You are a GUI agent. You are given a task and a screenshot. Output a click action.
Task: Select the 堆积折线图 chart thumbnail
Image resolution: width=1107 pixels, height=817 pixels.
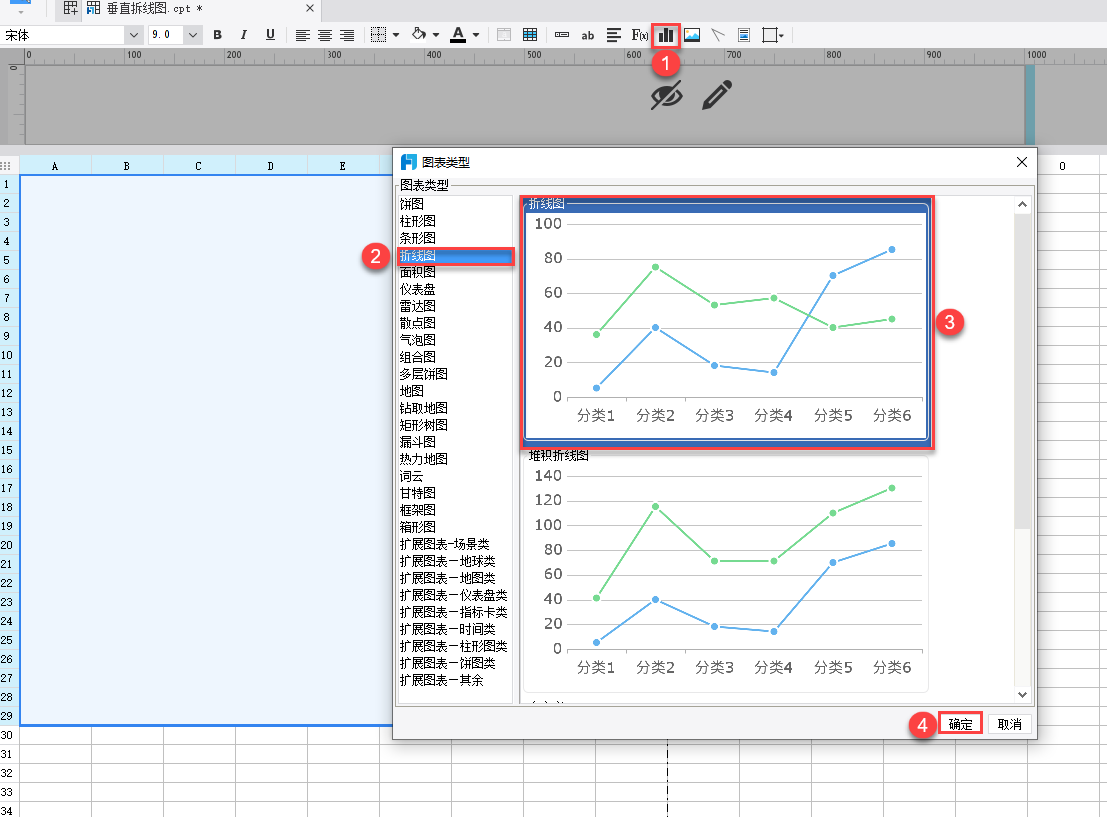(725, 570)
